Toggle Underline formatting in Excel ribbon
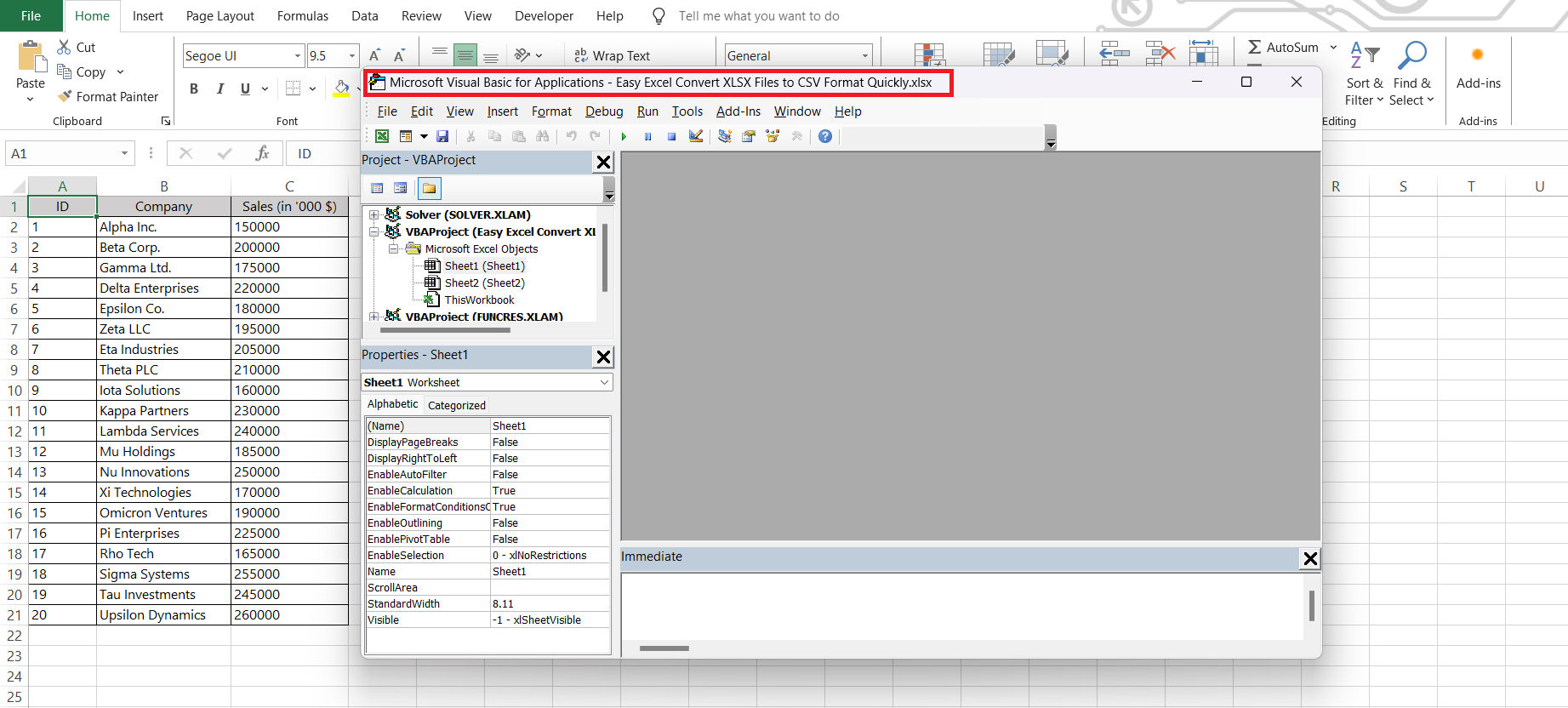 point(245,88)
